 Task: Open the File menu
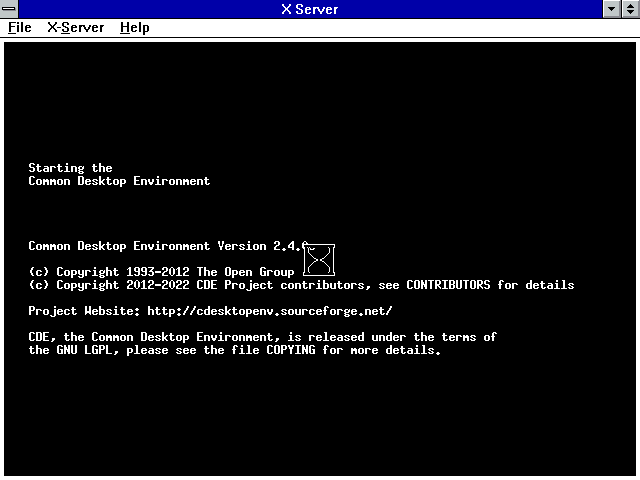click(20, 28)
